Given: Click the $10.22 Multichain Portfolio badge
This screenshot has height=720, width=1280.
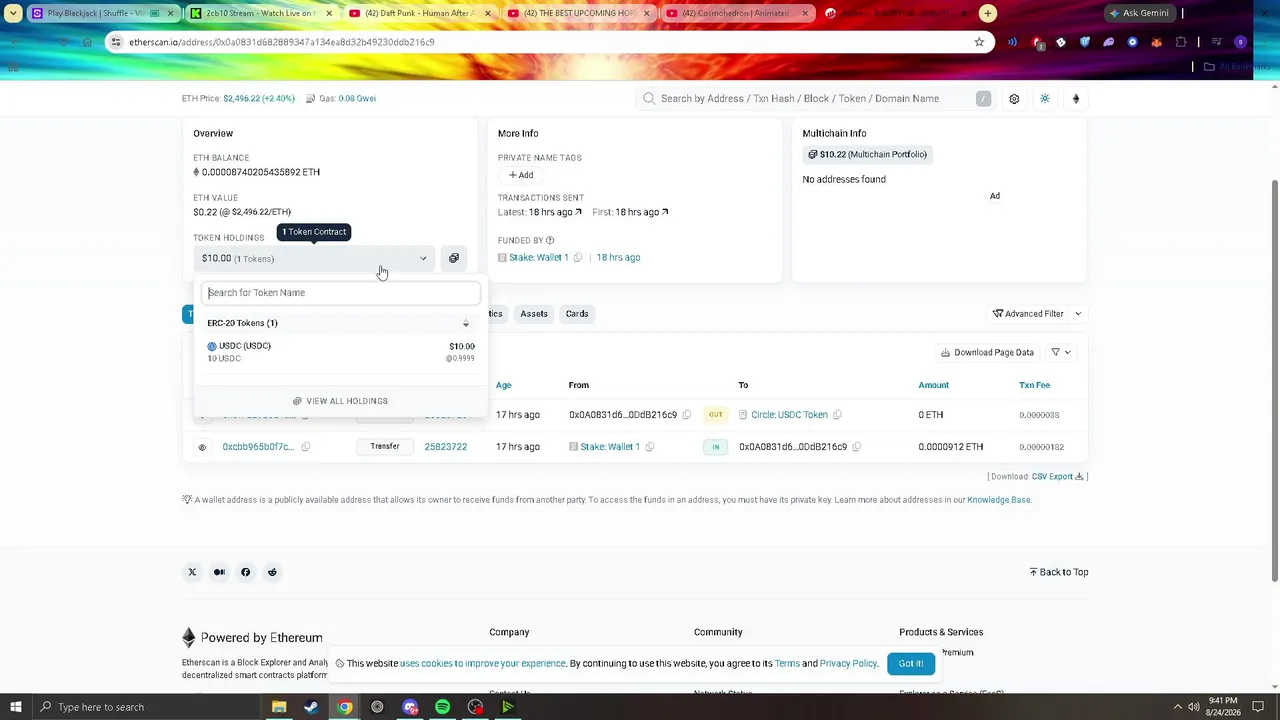Looking at the screenshot, I should point(868,154).
